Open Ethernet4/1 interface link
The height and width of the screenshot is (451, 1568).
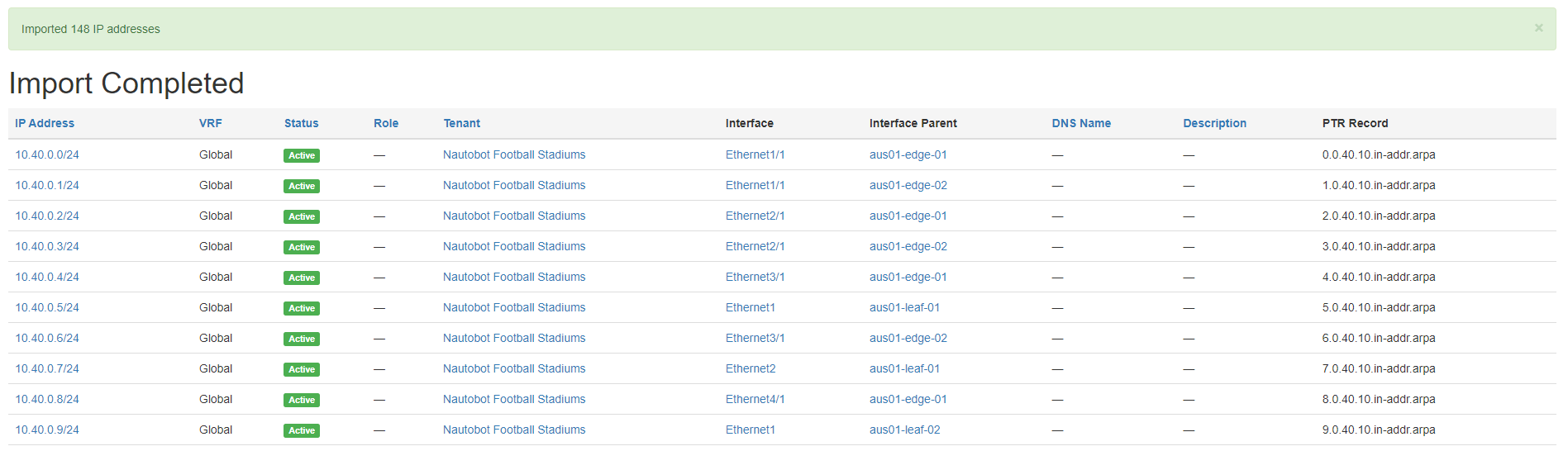click(x=755, y=399)
